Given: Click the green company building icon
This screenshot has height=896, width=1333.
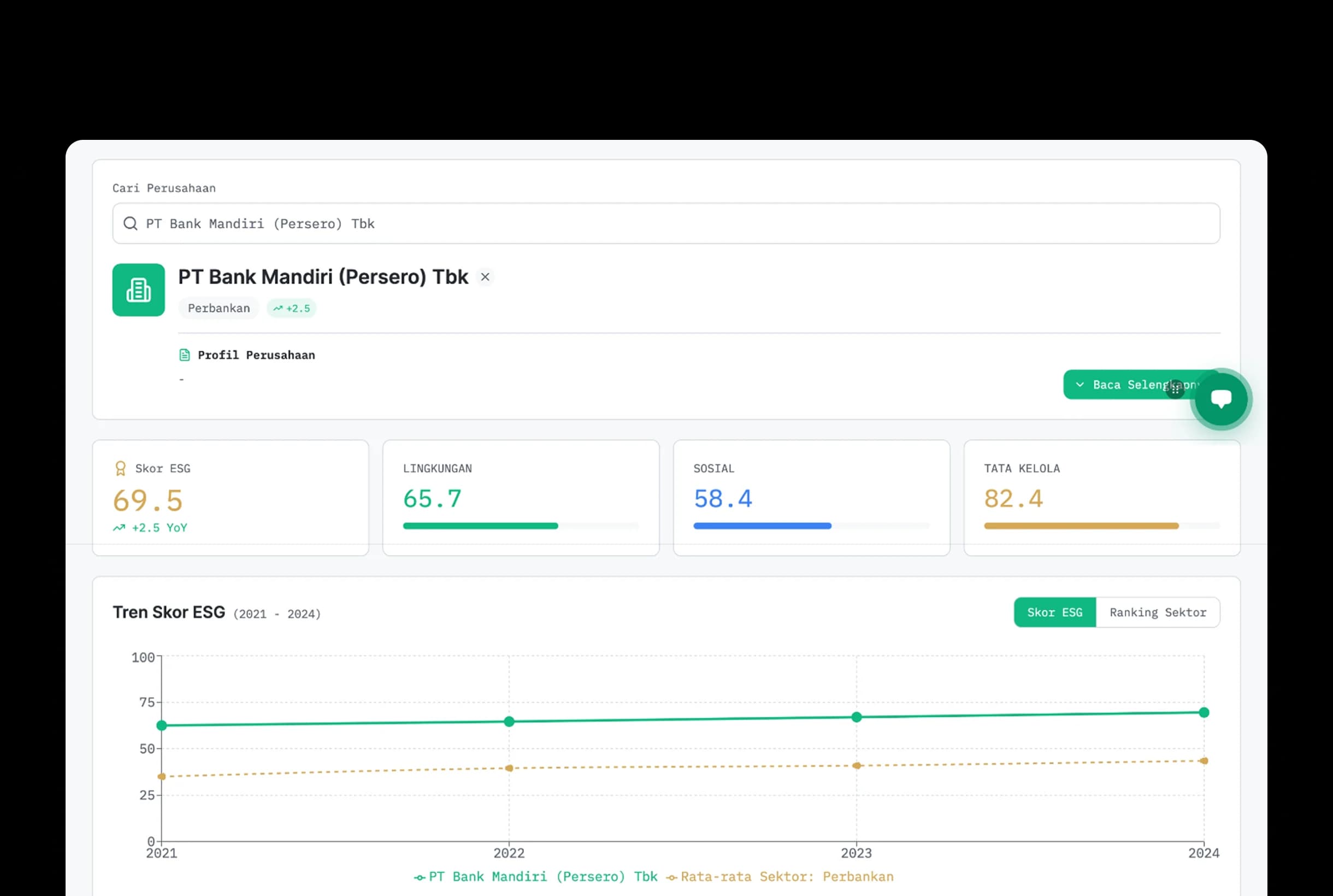Looking at the screenshot, I should click(x=138, y=290).
